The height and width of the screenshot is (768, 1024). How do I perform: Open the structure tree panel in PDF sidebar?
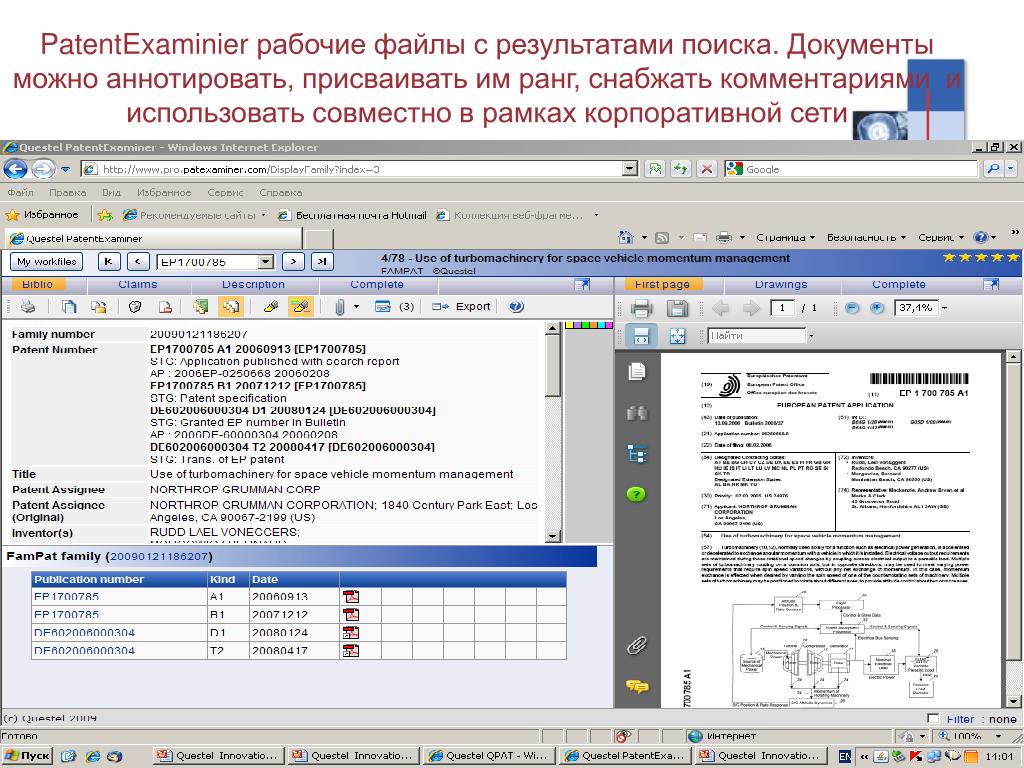[637, 453]
